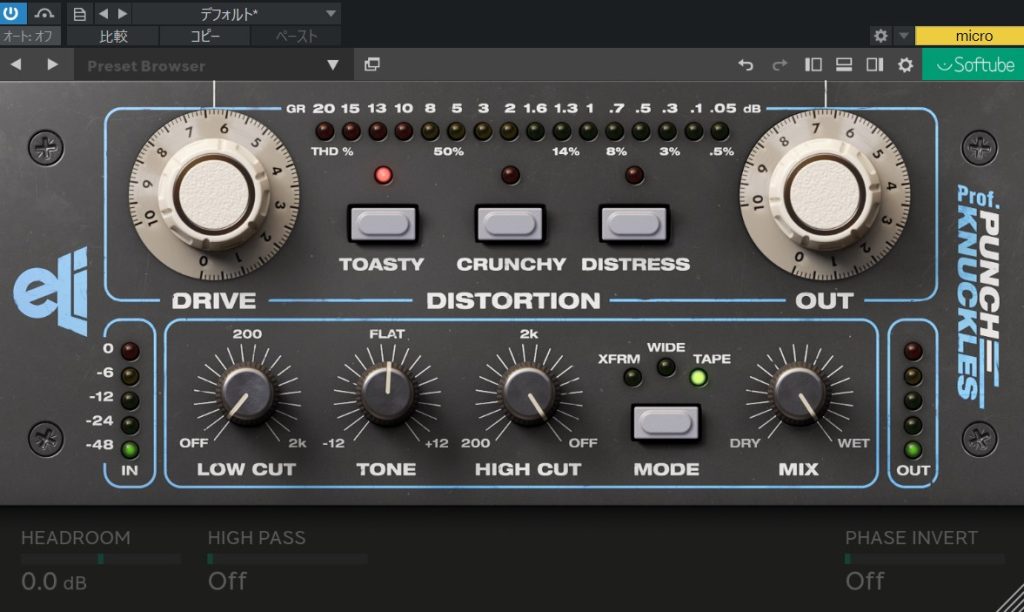Click the redo arrow icon
Viewport: 1024px width, 612px height.
click(779, 65)
